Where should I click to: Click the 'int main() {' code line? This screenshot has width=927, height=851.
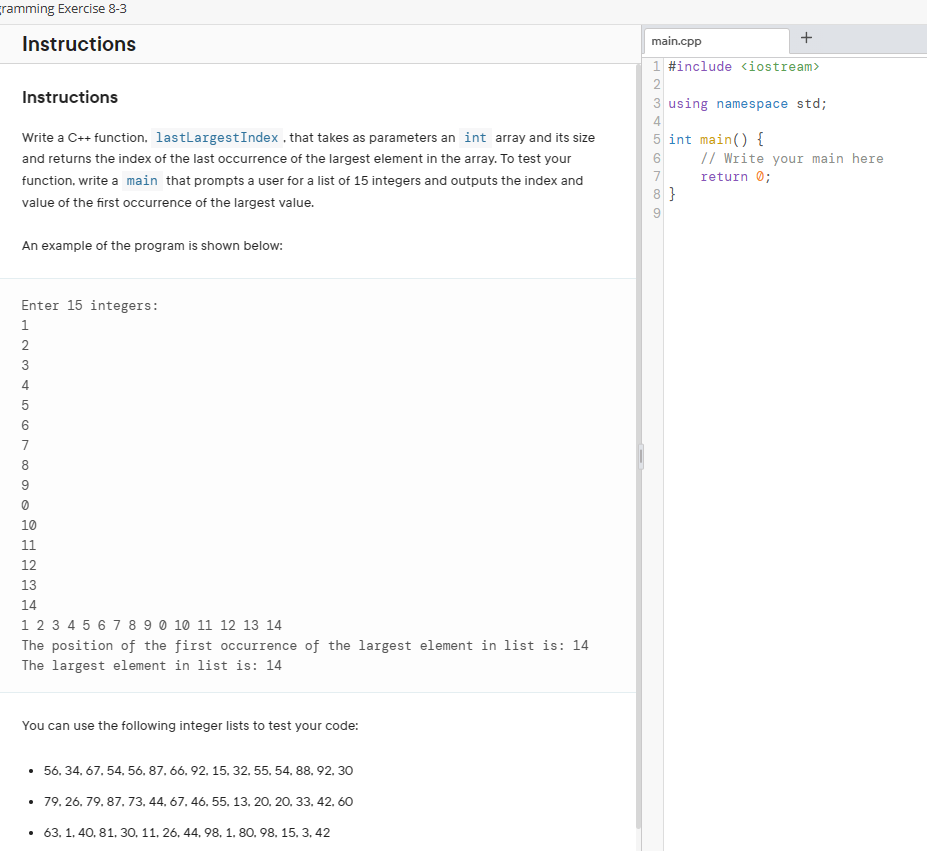(x=716, y=140)
